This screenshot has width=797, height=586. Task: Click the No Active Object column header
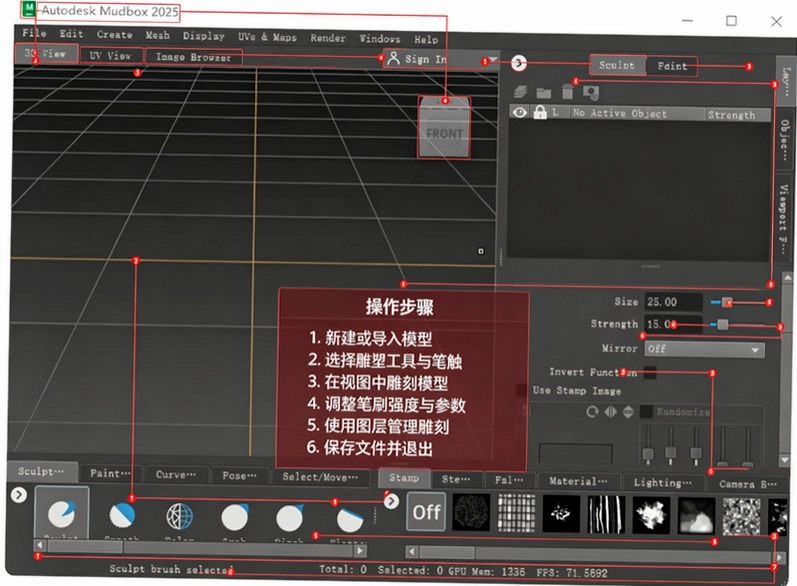pos(619,113)
